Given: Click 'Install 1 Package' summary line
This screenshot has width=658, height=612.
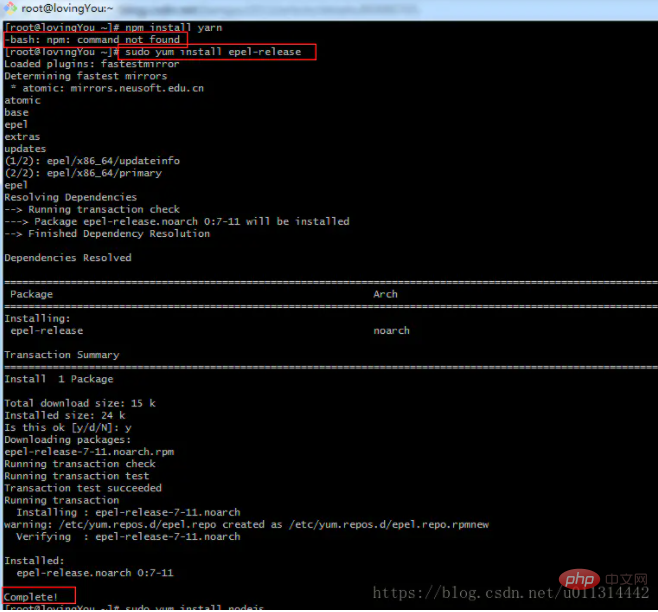Looking at the screenshot, I should 59,379.
